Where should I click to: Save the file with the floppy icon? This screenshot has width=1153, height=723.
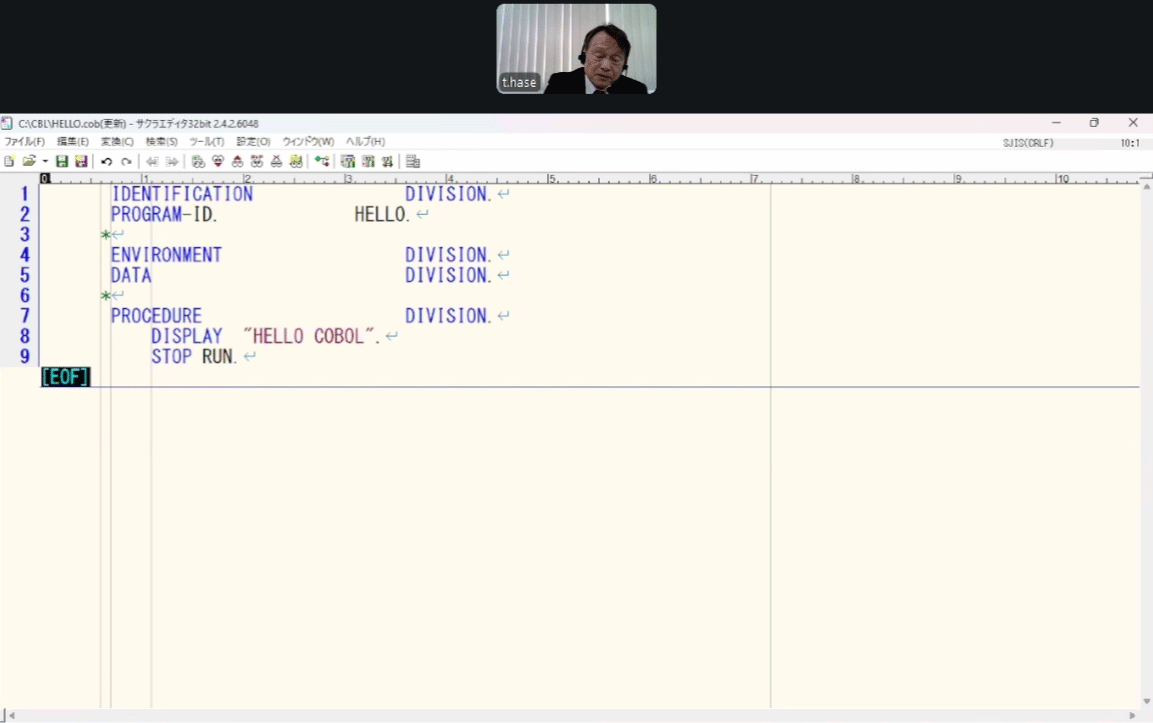tap(62, 161)
